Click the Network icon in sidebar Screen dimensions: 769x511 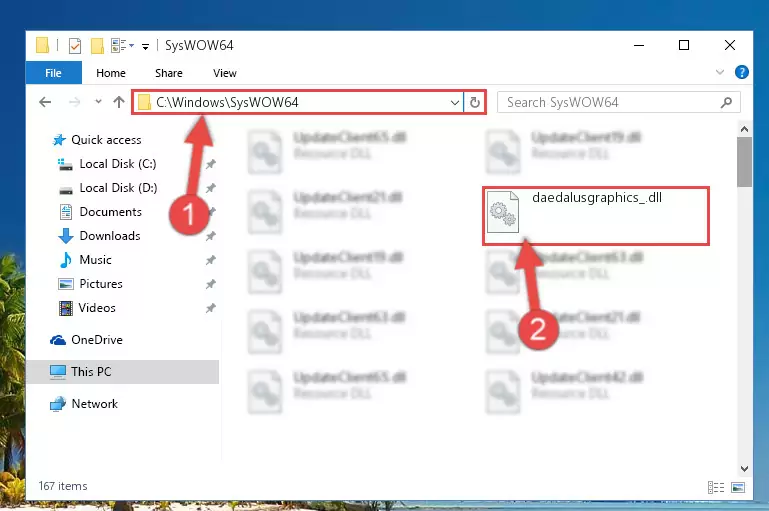[58, 404]
